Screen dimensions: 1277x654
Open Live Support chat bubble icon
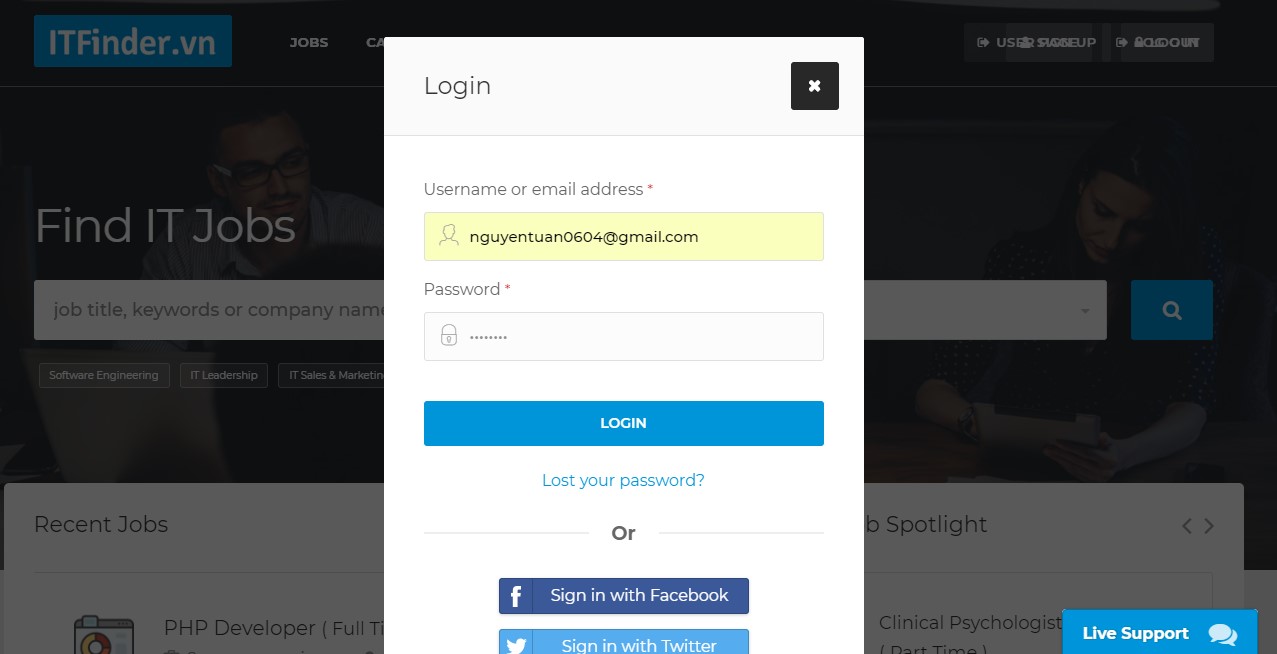[1222, 634]
